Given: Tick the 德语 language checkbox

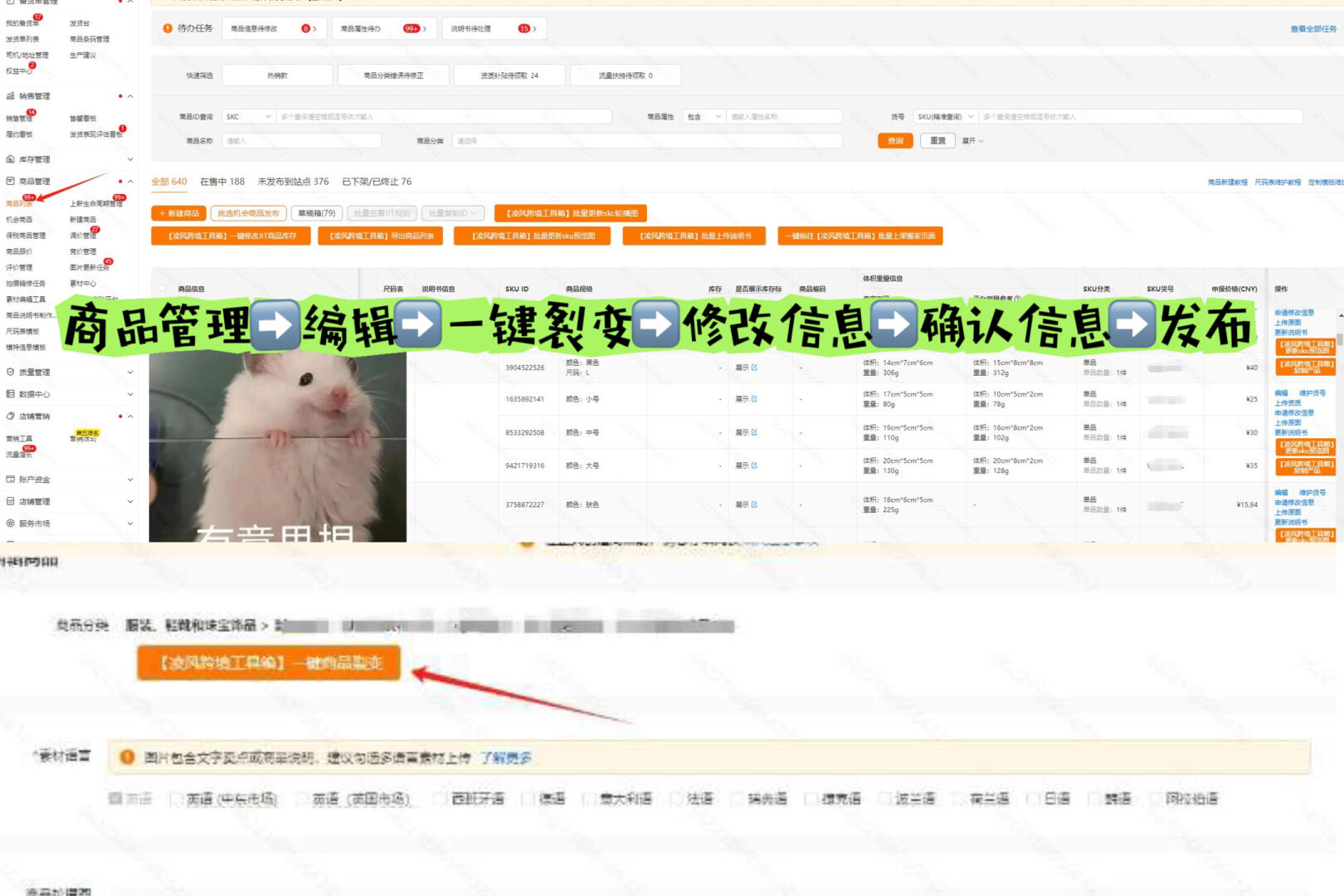Looking at the screenshot, I should click(x=528, y=799).
